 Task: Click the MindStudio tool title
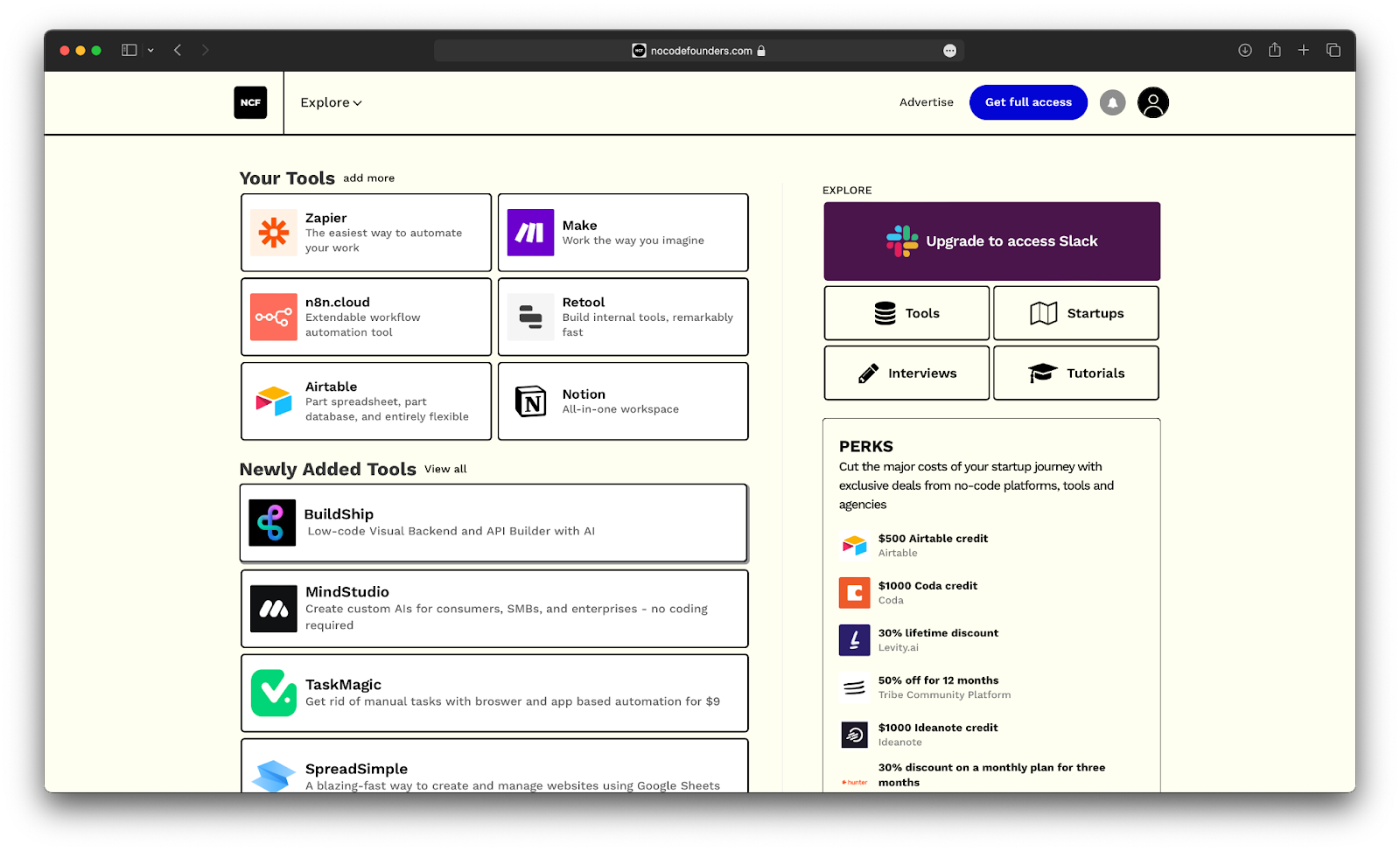(x=347, y=592)
